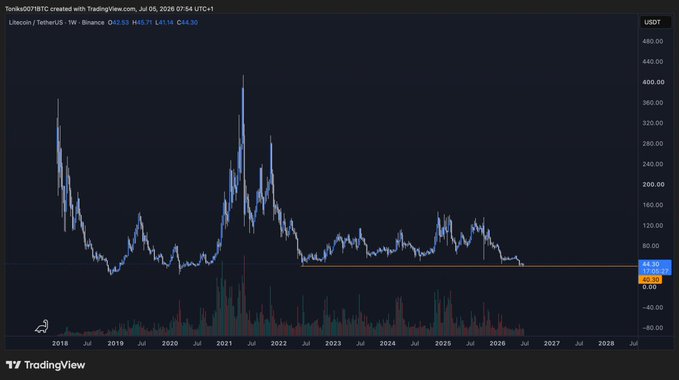Click the dinosaur icon on chart
Viewport: 679px width, 380px height.
pos(42,326)
